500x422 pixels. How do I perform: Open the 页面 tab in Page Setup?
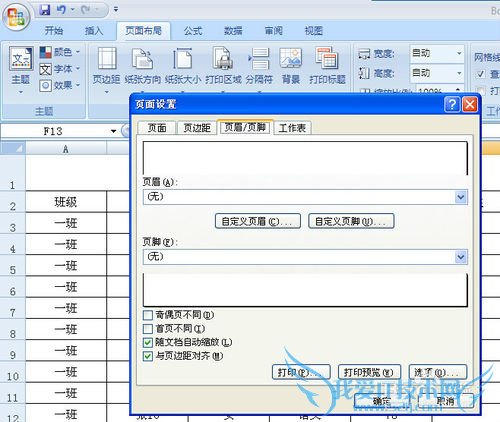[x=157, y=128]
